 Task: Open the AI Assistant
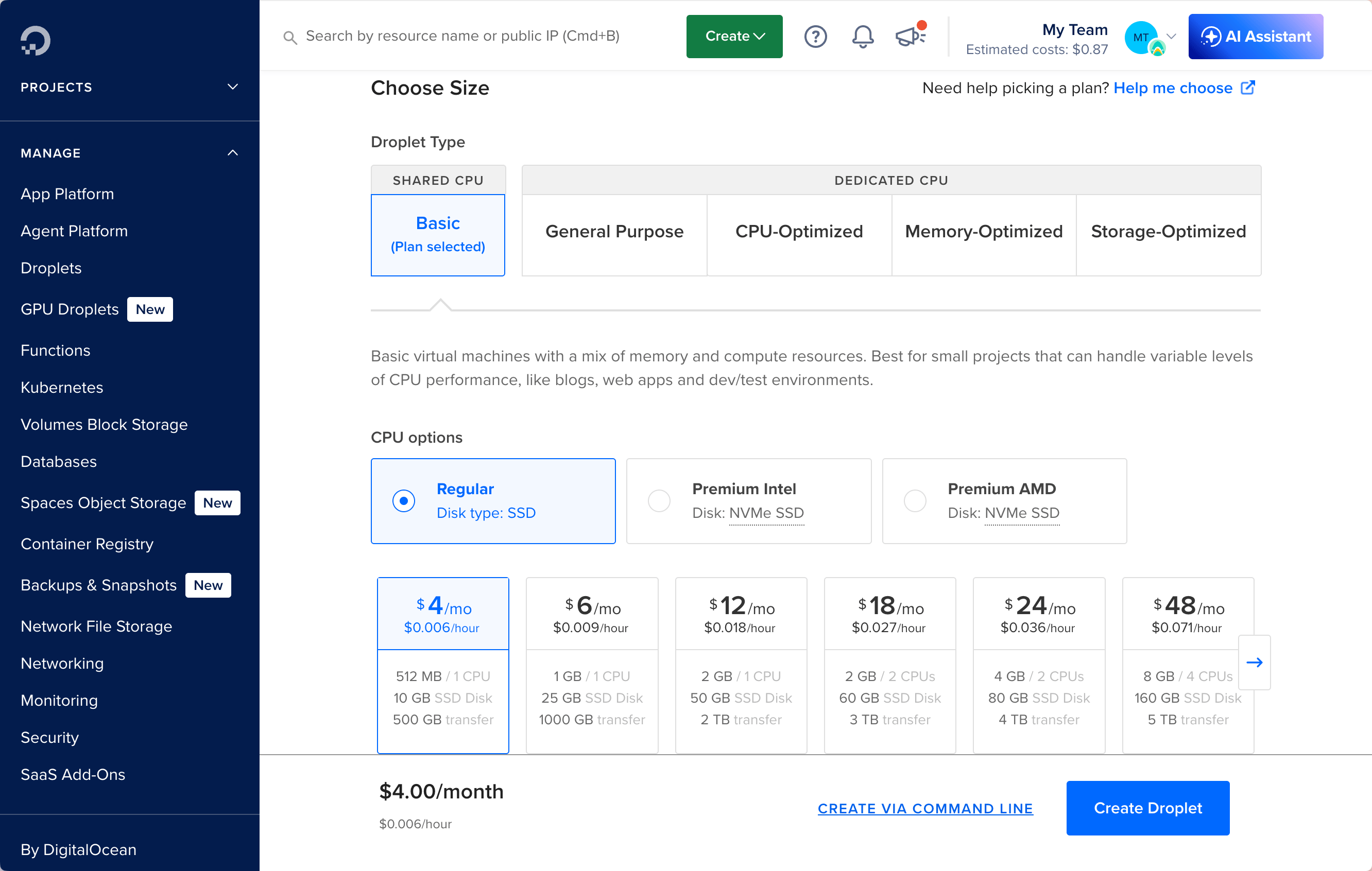tap(1255, 37)
